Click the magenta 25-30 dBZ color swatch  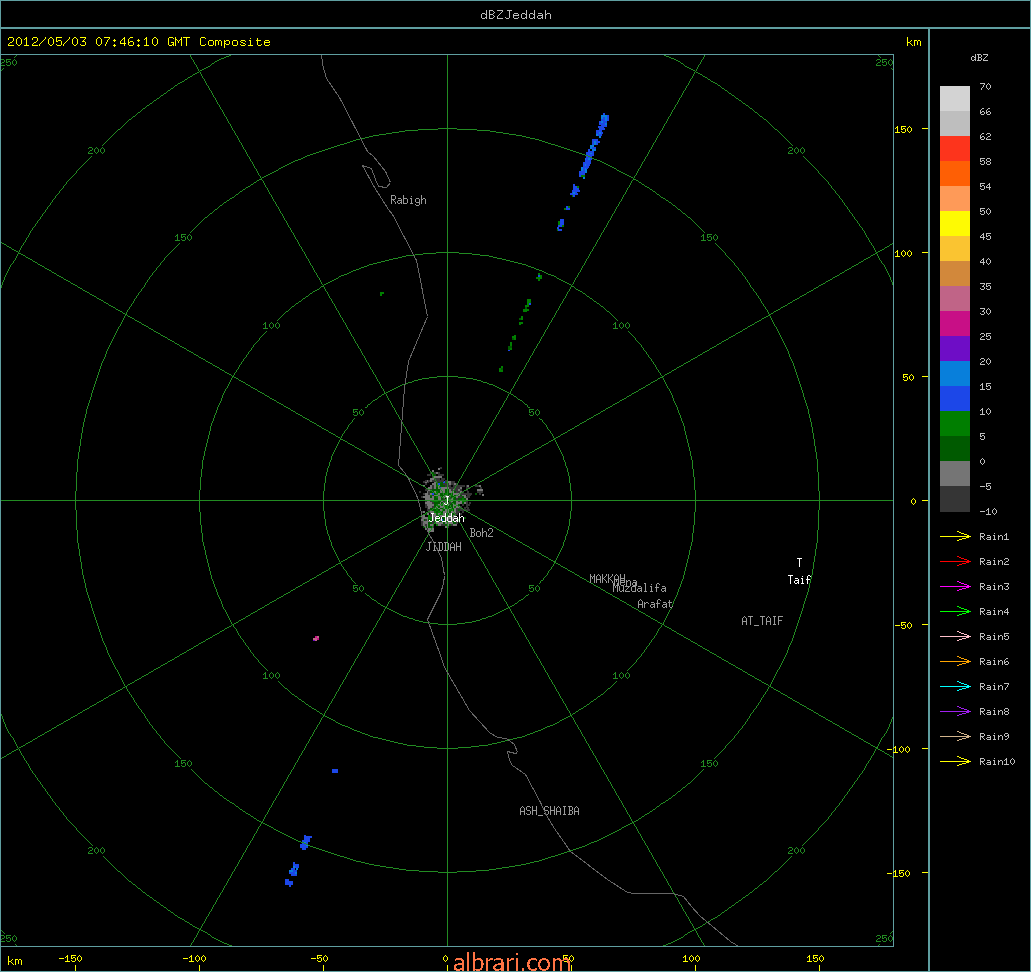pyautogui.click(x=955, y=324)
